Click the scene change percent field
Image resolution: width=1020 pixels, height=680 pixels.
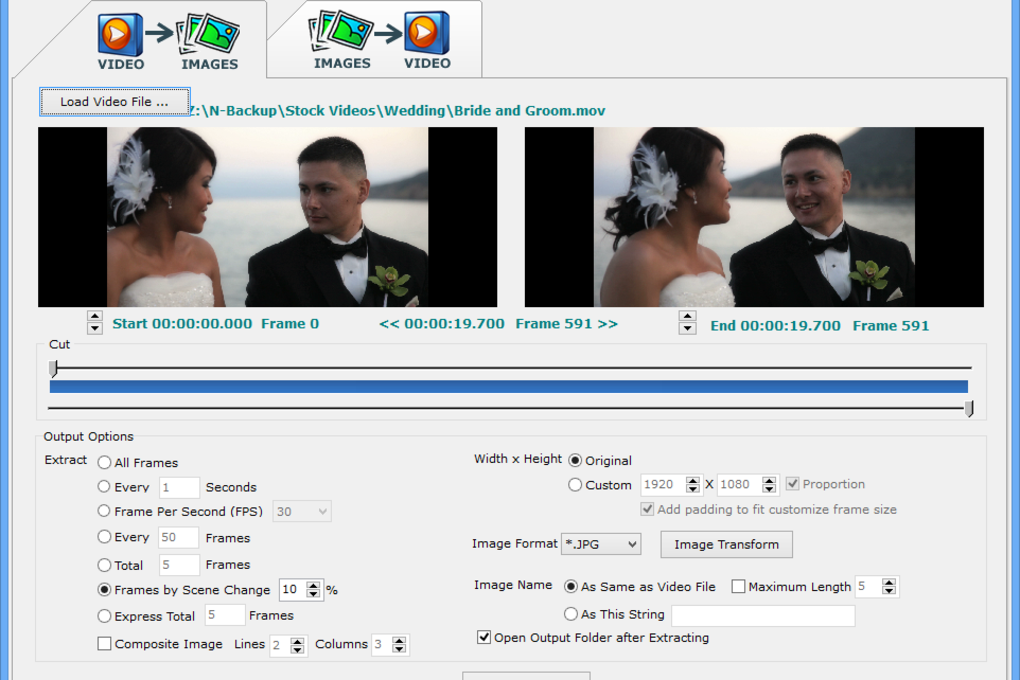pyautogui.click(x=293, y=590)
